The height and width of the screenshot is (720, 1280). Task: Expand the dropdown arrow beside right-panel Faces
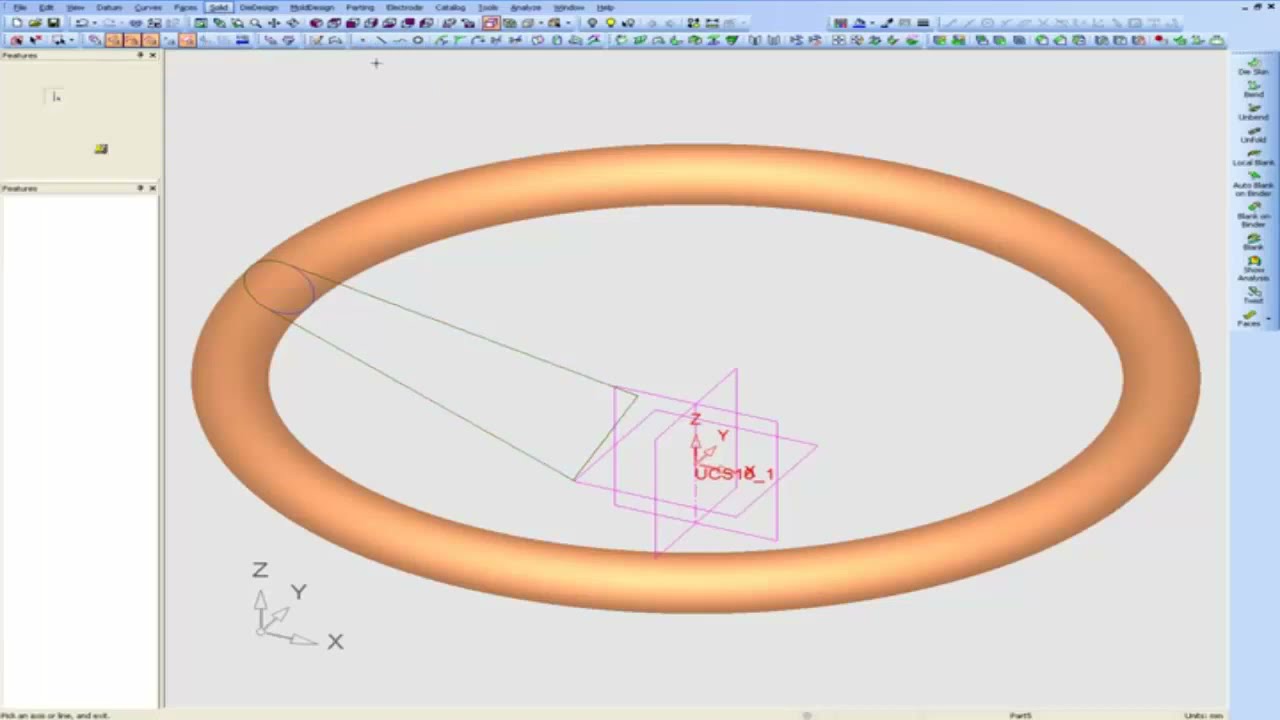pos(1268,318)
